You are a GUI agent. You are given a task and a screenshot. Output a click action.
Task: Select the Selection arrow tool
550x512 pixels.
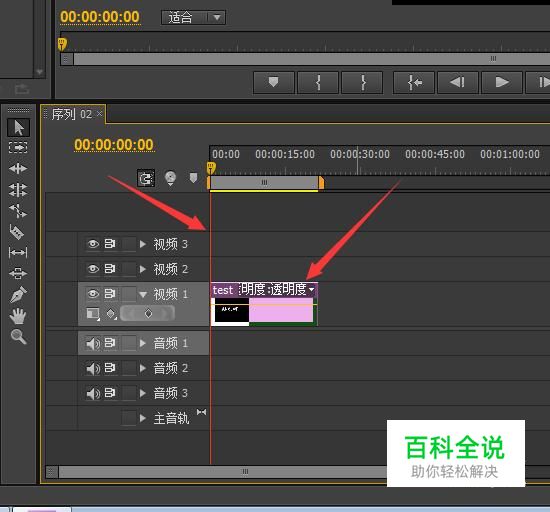point(19,127)
